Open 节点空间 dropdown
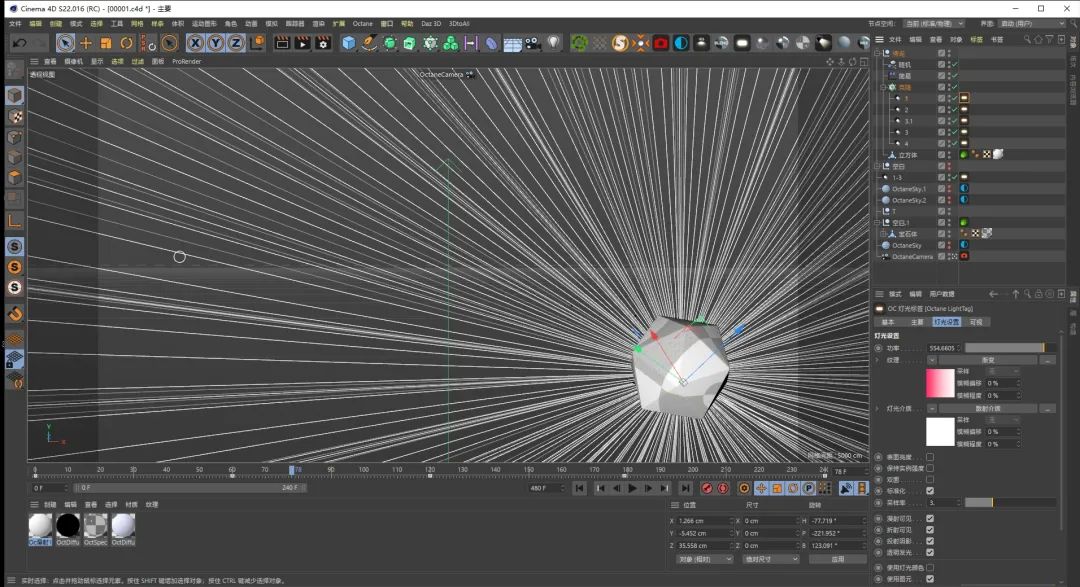This screenshot has width=1080, height=587. click(x=933, y=23)
